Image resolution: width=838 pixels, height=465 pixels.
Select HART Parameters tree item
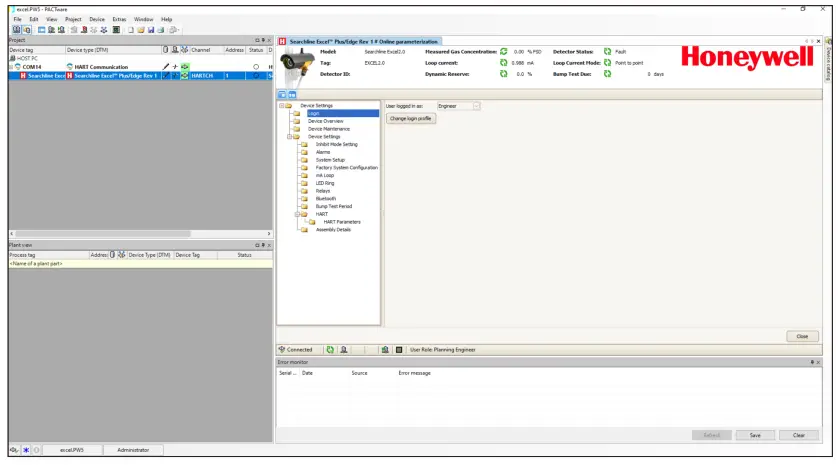tap(342, 222)
